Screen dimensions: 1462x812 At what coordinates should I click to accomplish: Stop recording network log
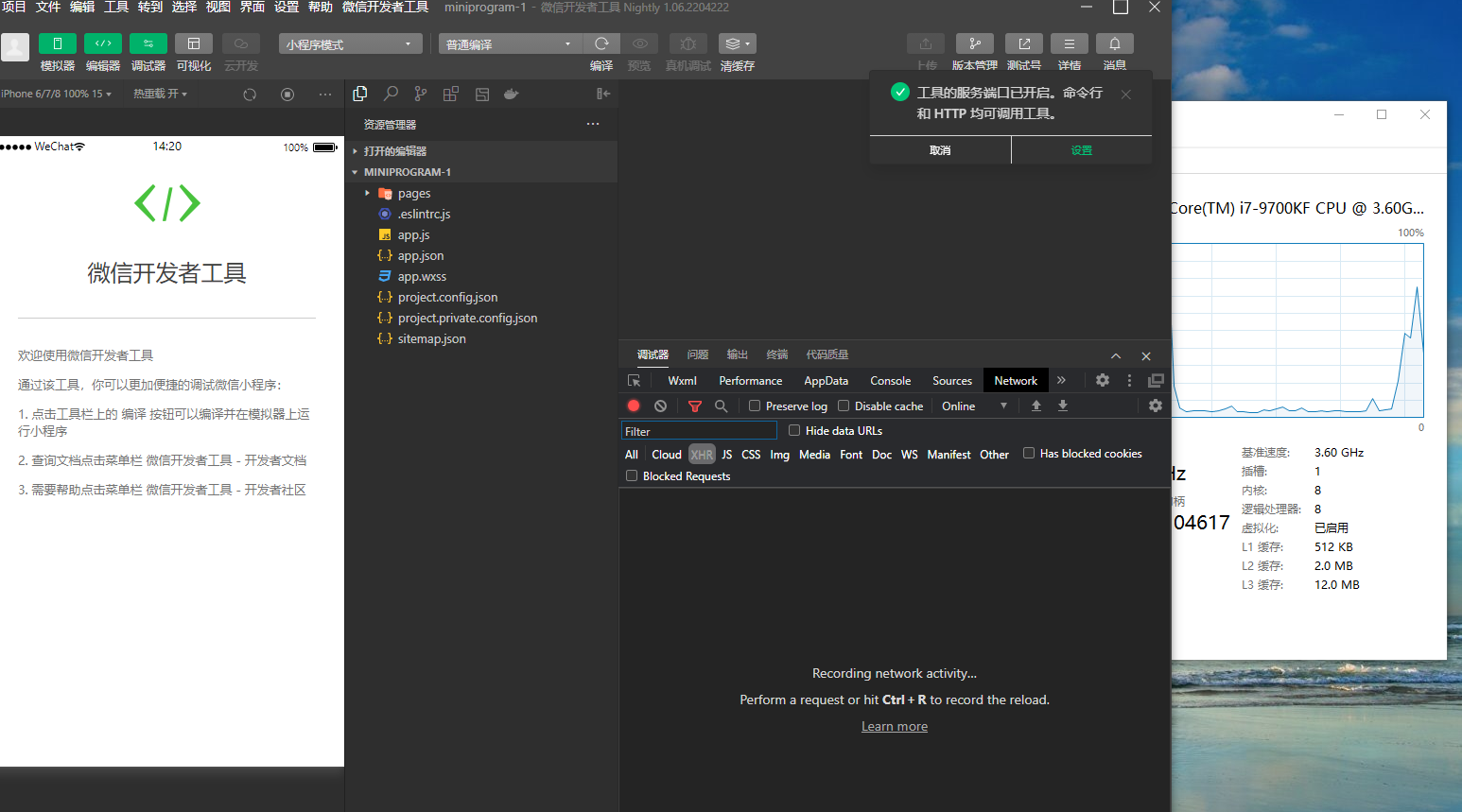tap(634, 406)
